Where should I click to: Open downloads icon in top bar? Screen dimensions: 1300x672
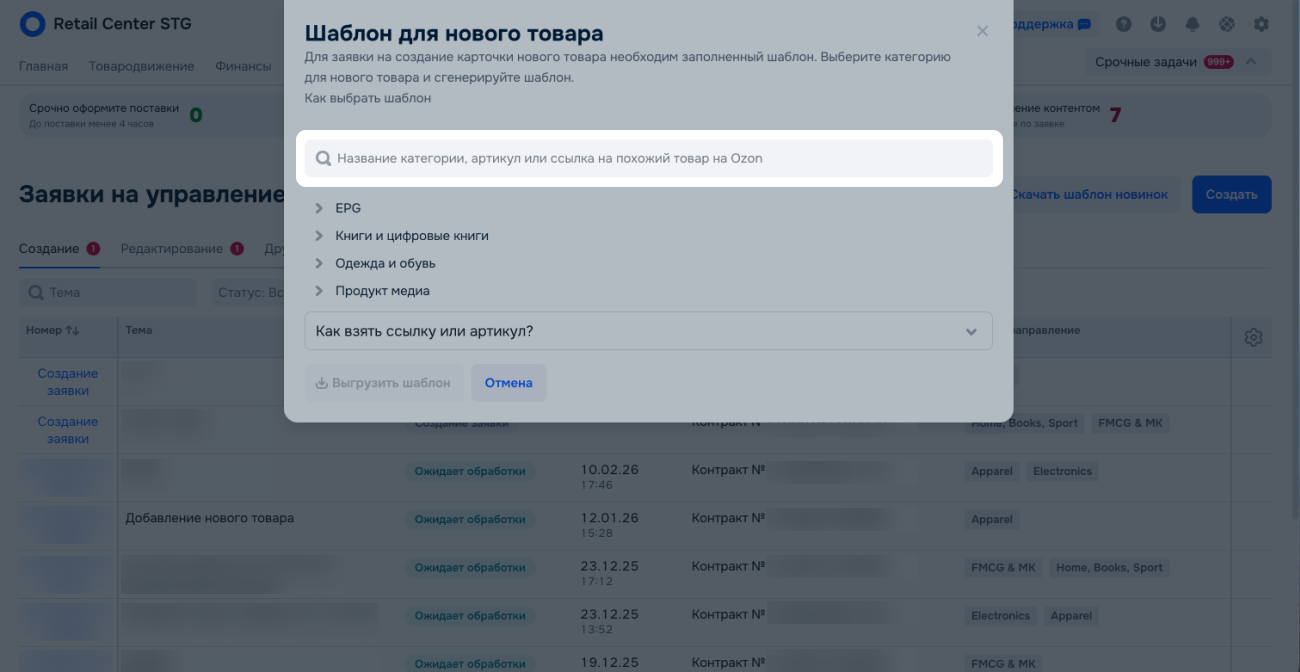[x=1158, y=24]
